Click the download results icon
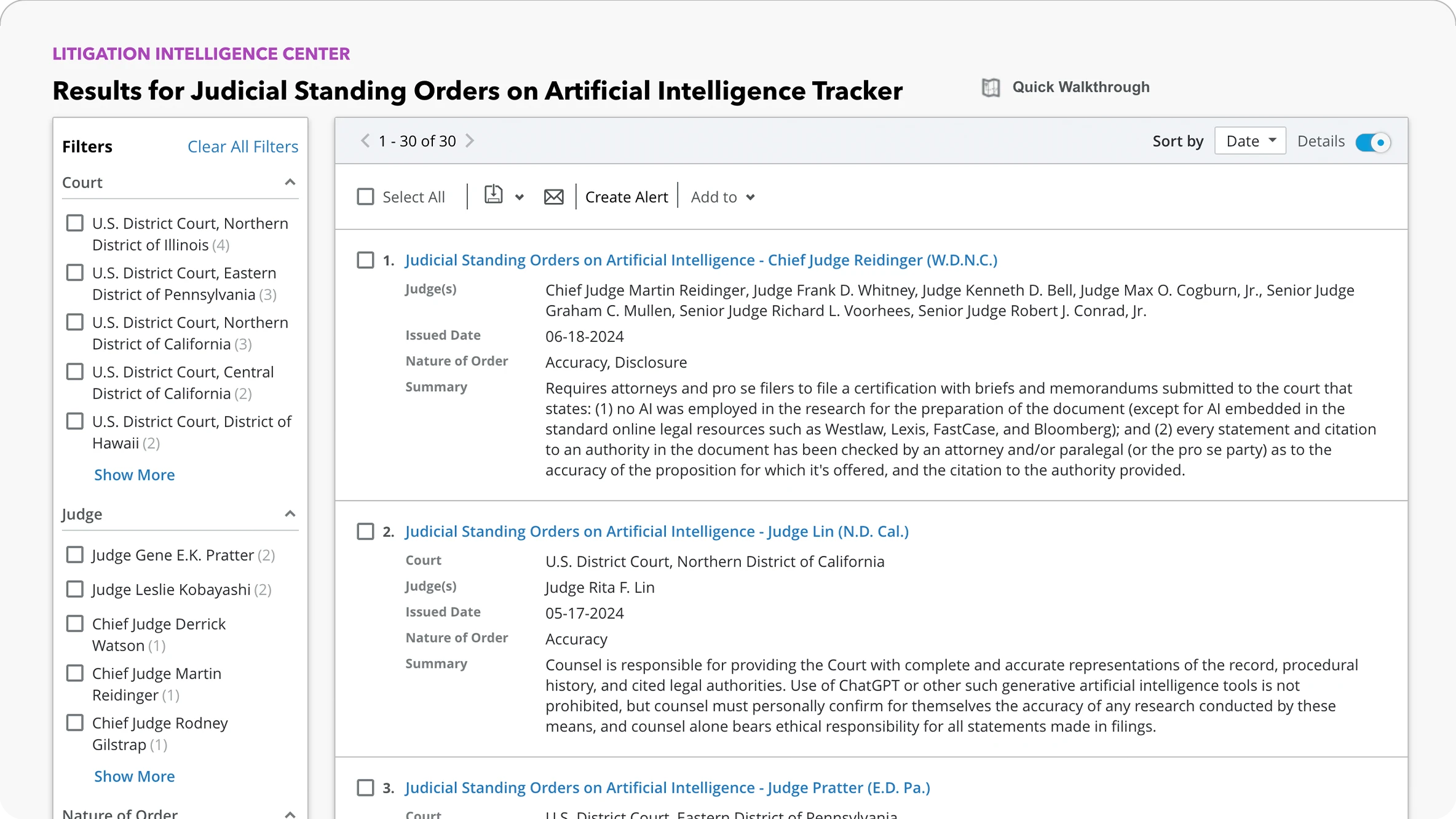 coord(493,196)
